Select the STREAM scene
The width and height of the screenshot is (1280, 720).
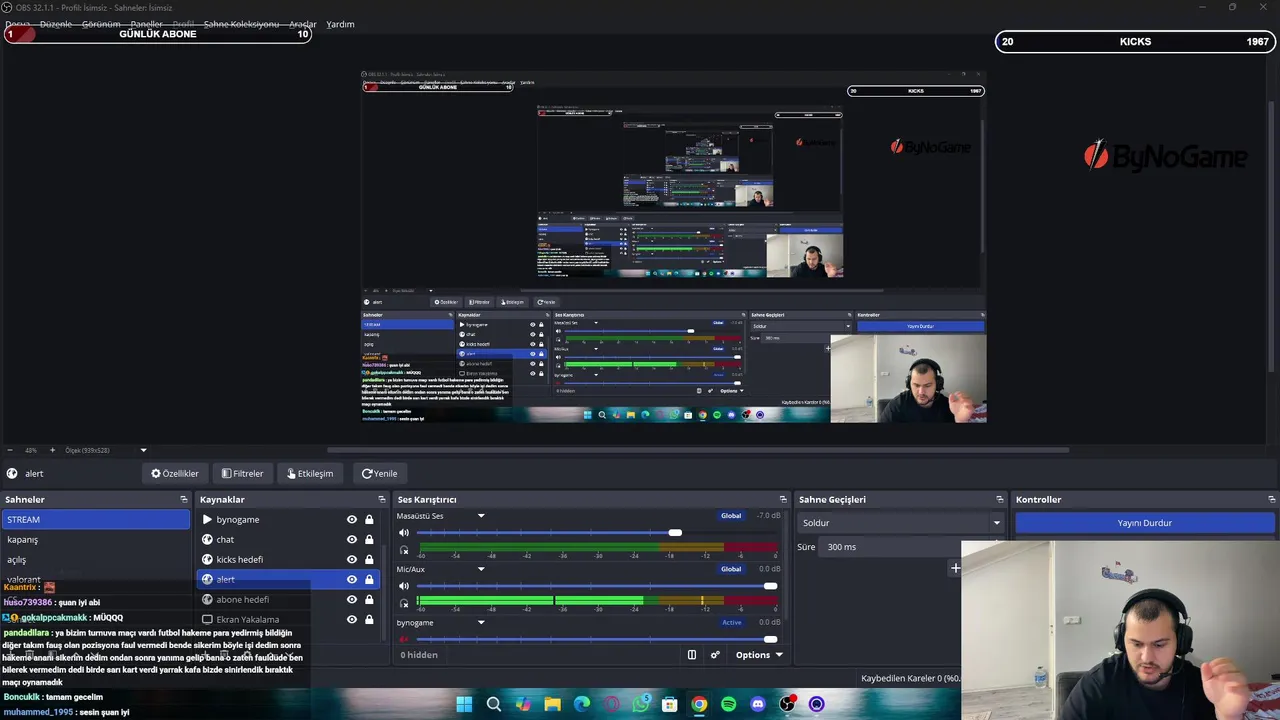[95, 520]
